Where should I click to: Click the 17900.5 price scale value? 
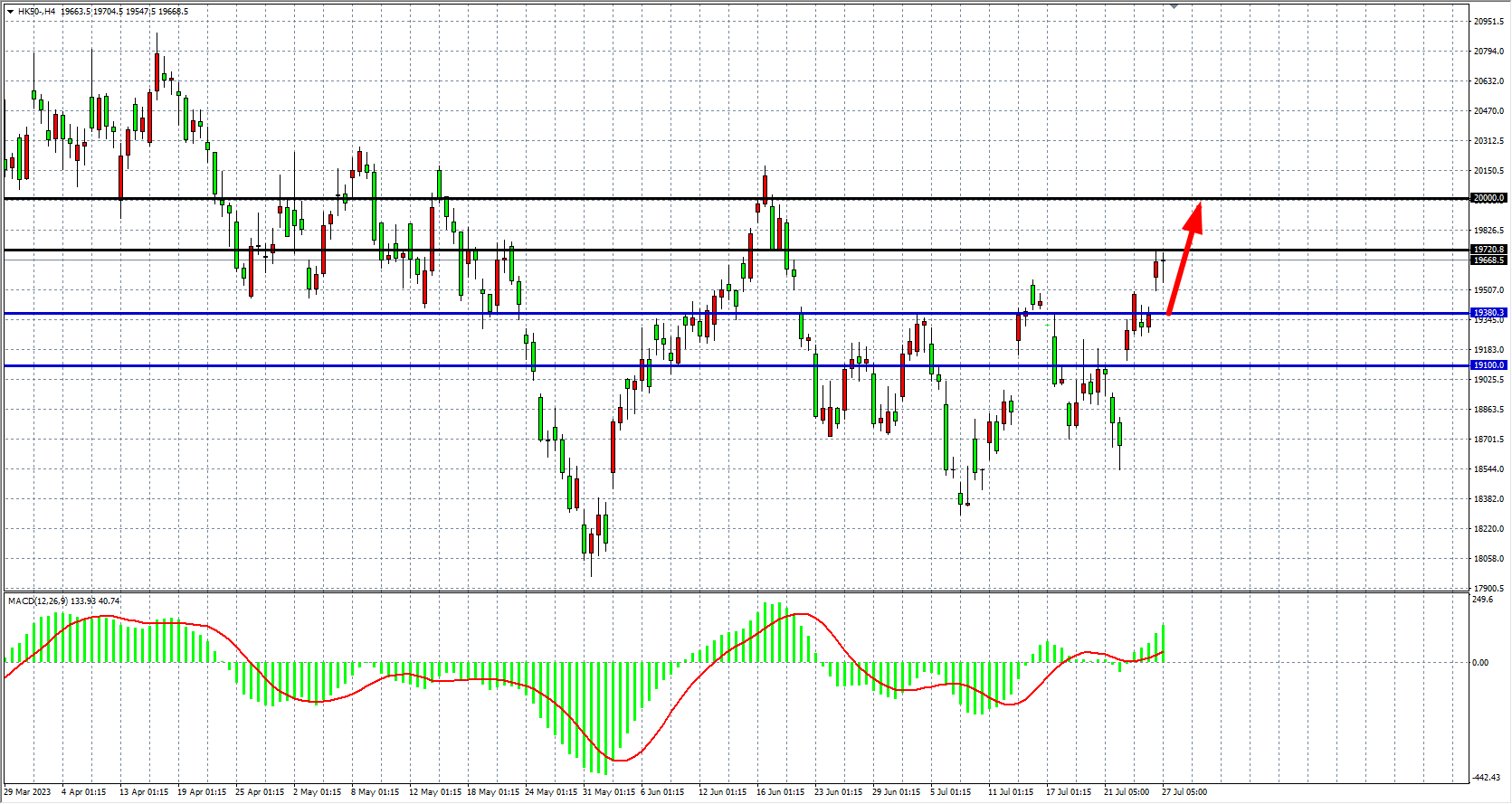click(x=1488, y=589)
